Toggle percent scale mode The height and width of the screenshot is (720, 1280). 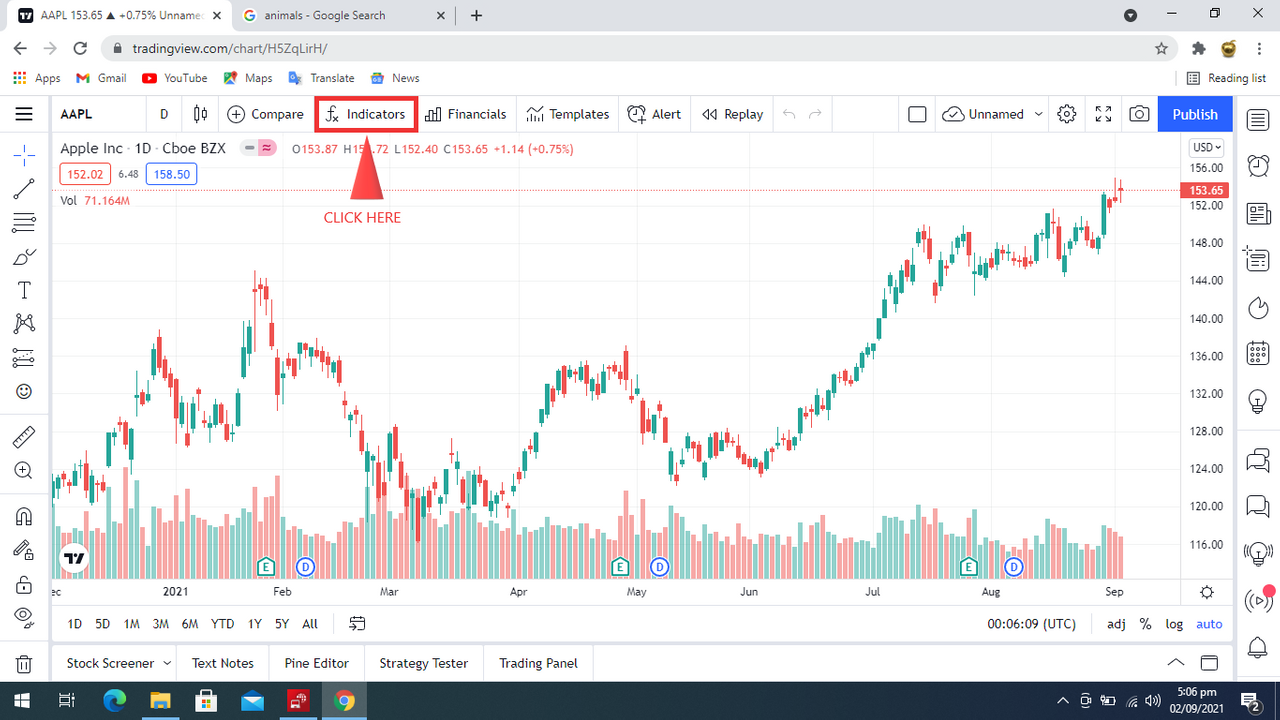1145,624
